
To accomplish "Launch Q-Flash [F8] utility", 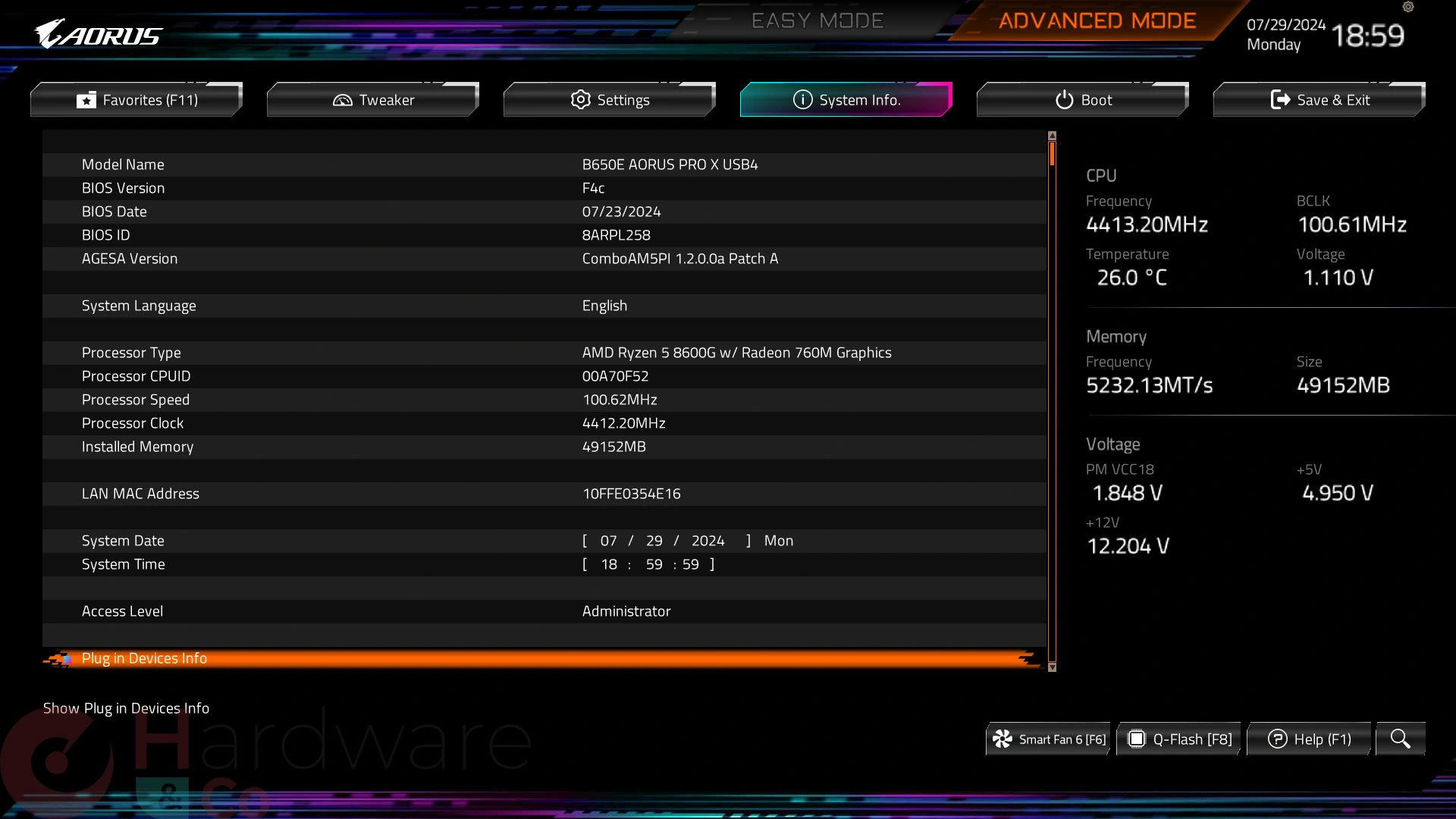I will click(x=1179, y=739).
